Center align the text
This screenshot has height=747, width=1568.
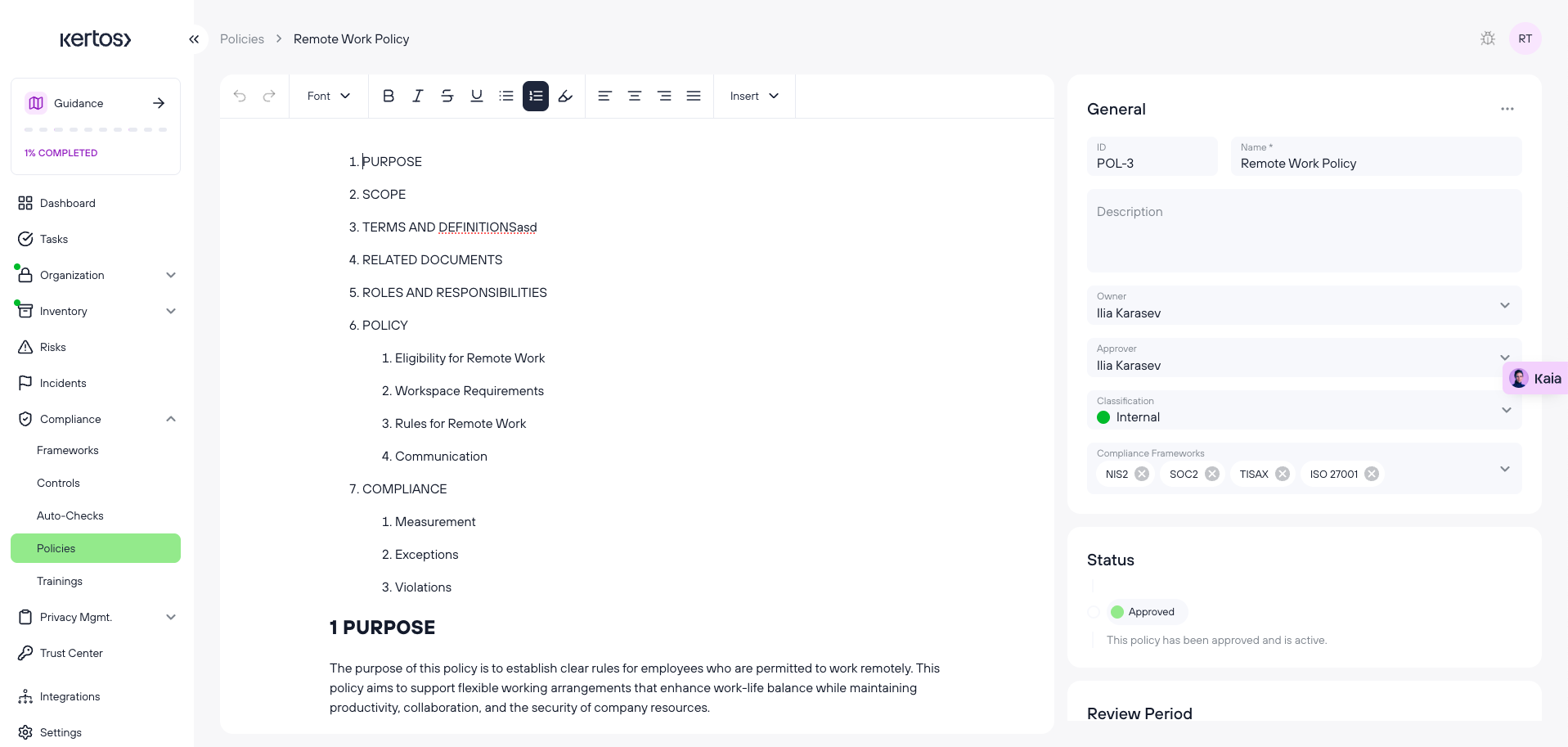click(x=634, y=96)
